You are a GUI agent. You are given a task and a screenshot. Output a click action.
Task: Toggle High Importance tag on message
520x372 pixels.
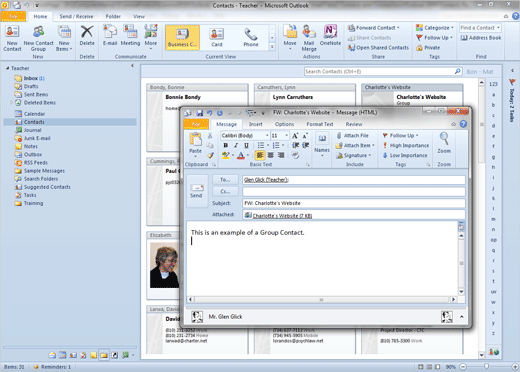pyautogui.click(x=406, y=145)
